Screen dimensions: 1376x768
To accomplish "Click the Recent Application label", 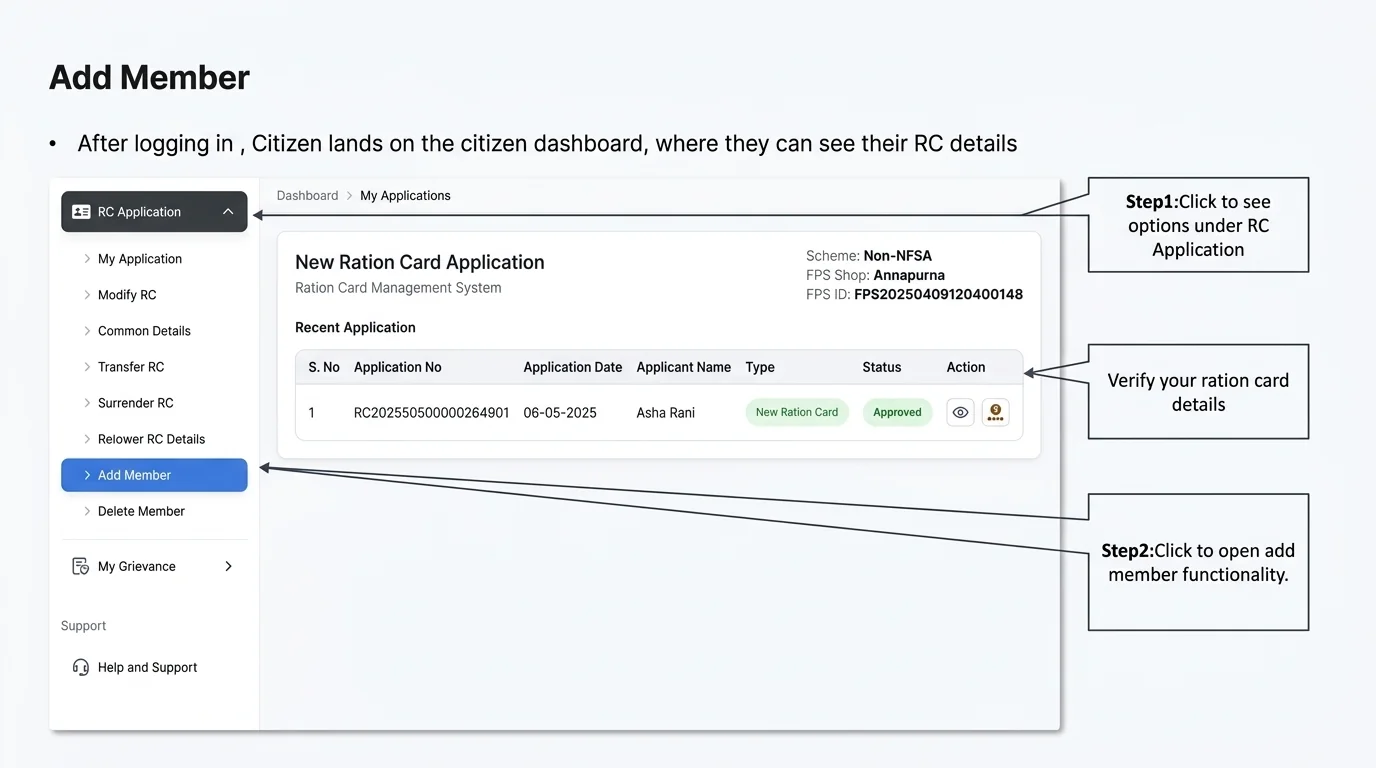I will point(355,327).
